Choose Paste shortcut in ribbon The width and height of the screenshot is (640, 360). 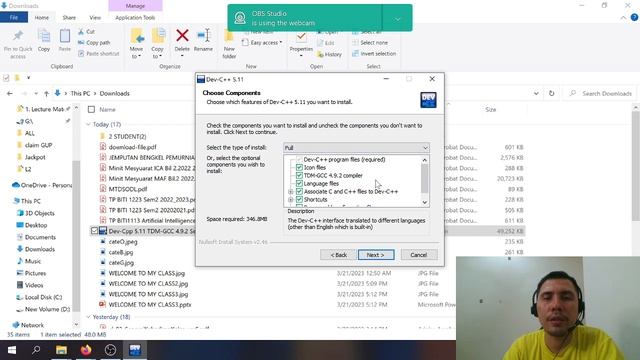click(x=98, y=53)
